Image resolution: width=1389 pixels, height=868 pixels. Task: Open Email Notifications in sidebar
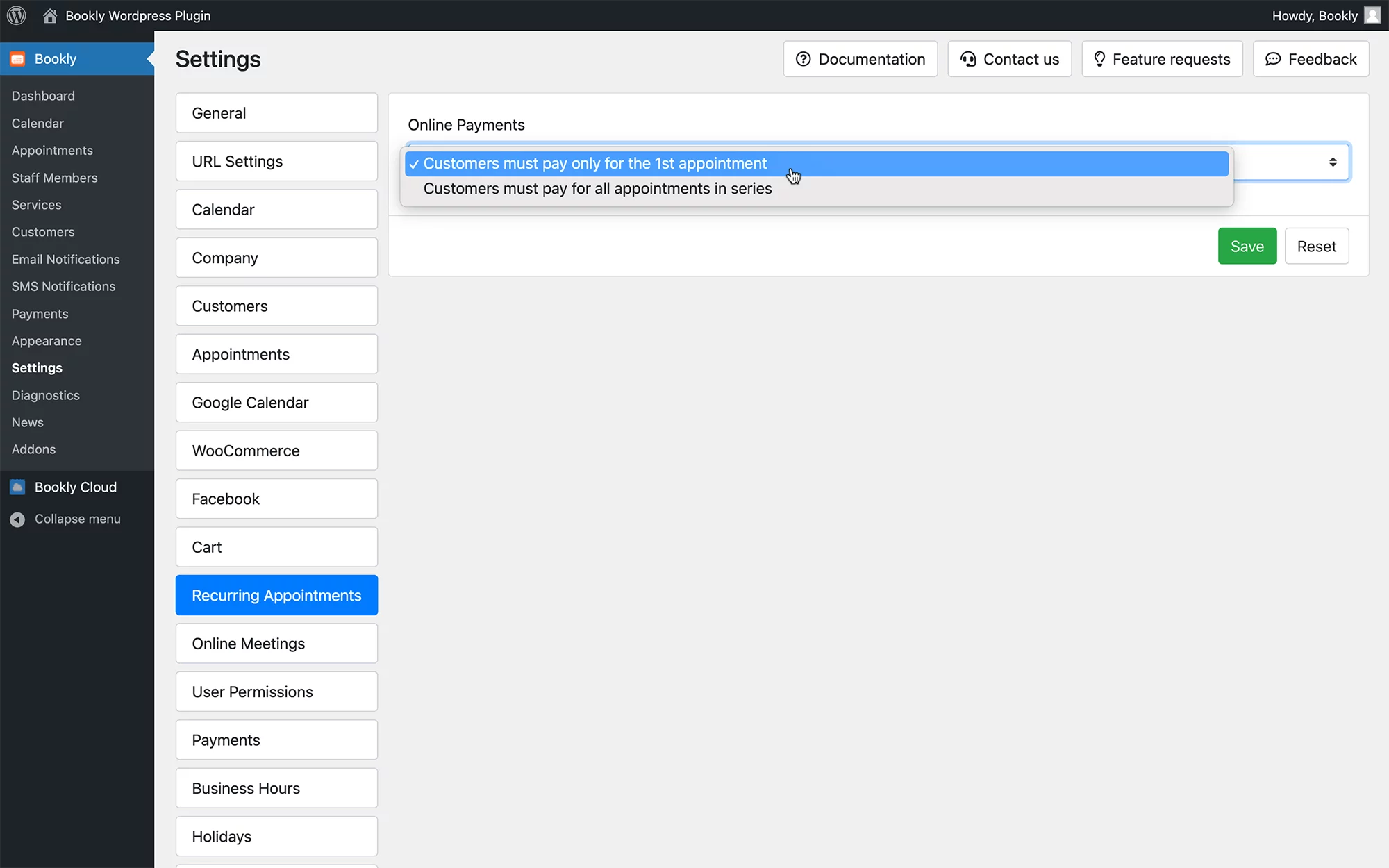click(x=65, y=259)
